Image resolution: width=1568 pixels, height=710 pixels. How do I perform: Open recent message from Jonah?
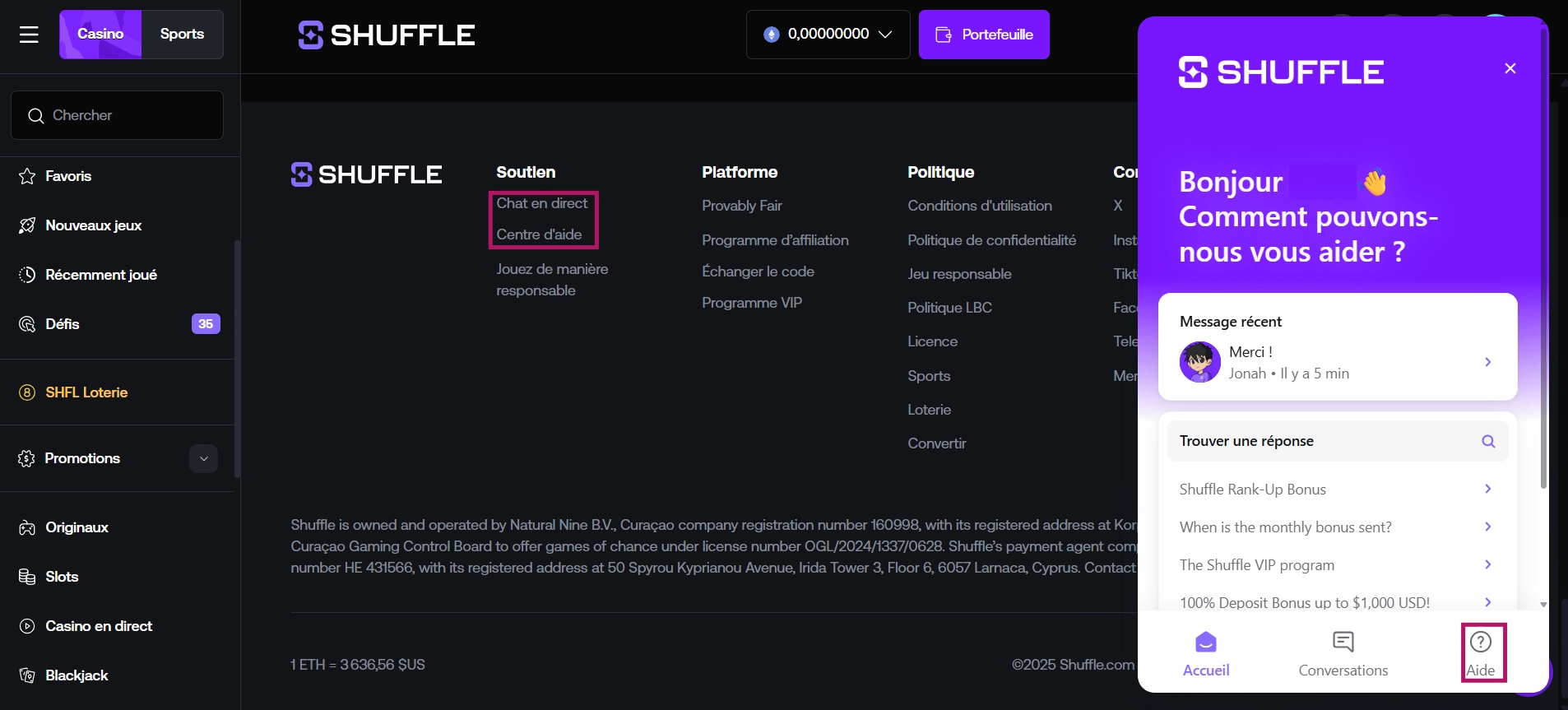pos(1338,362)
